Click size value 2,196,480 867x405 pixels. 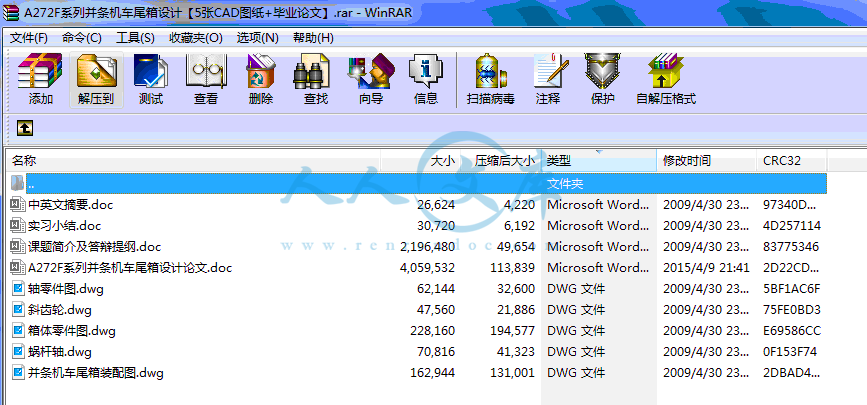427,247
